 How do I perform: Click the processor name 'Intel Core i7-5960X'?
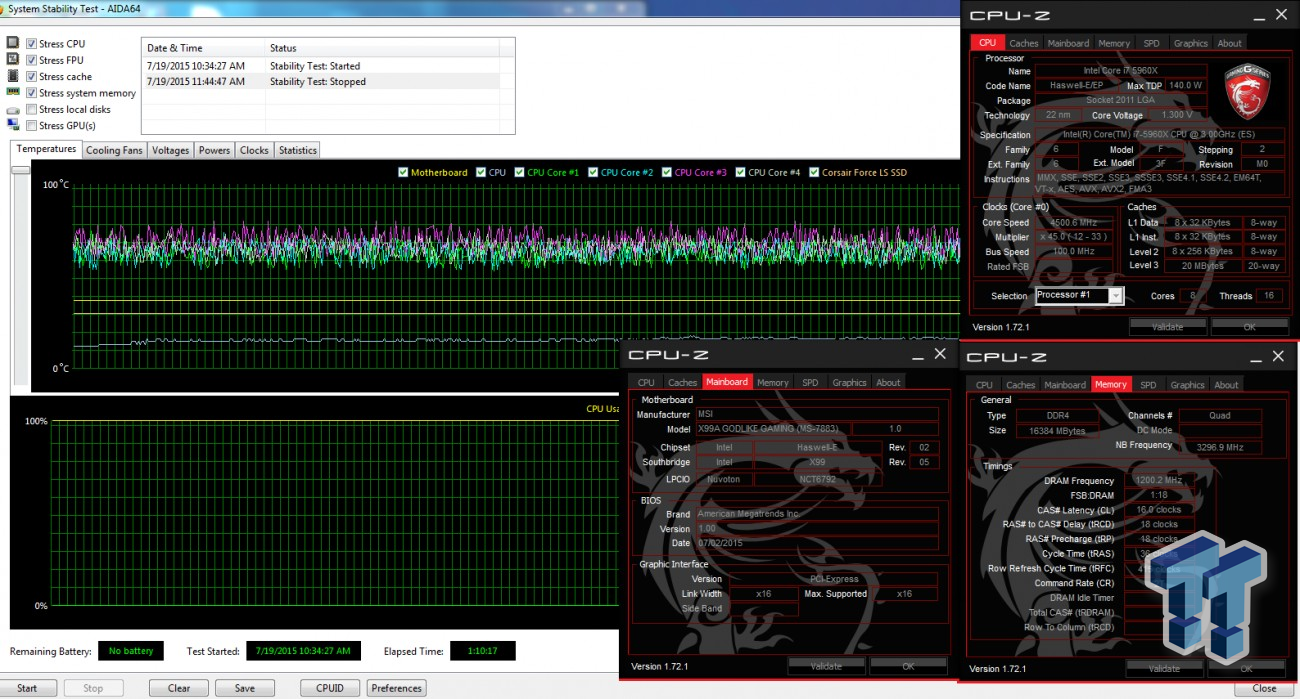pyautogui.click(x=1123, y=71)
